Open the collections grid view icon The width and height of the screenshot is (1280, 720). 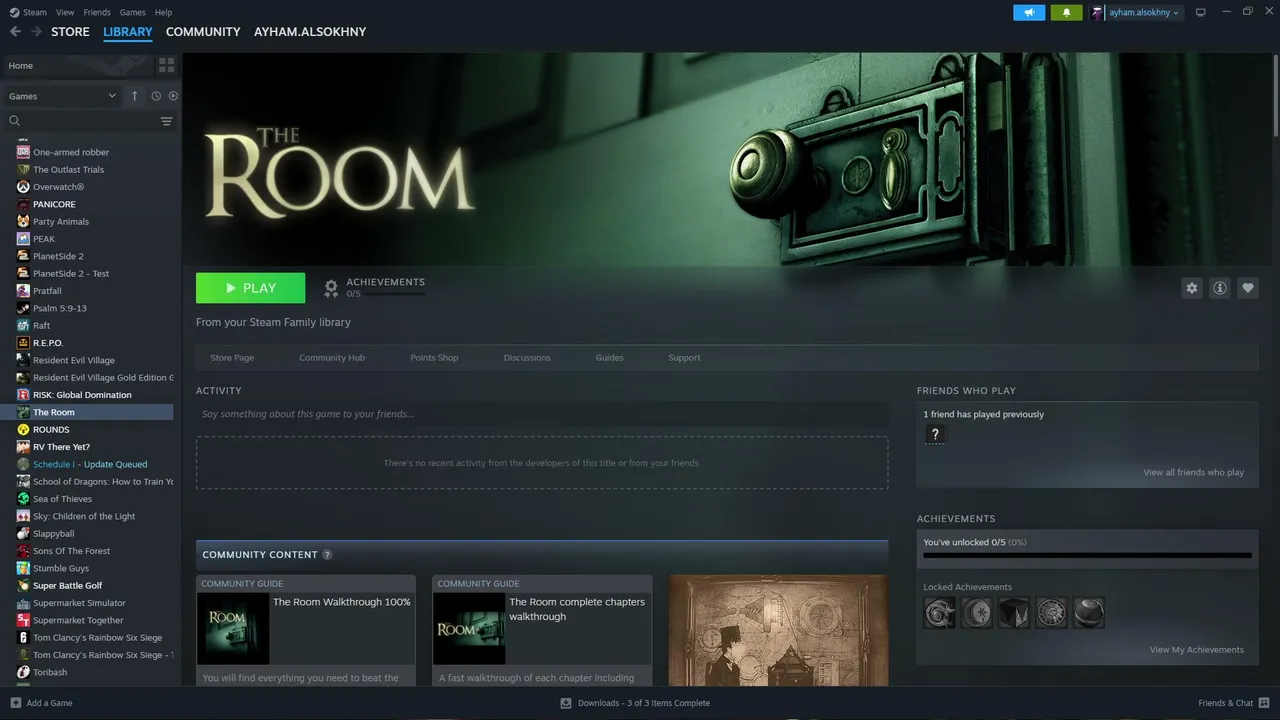166,65
